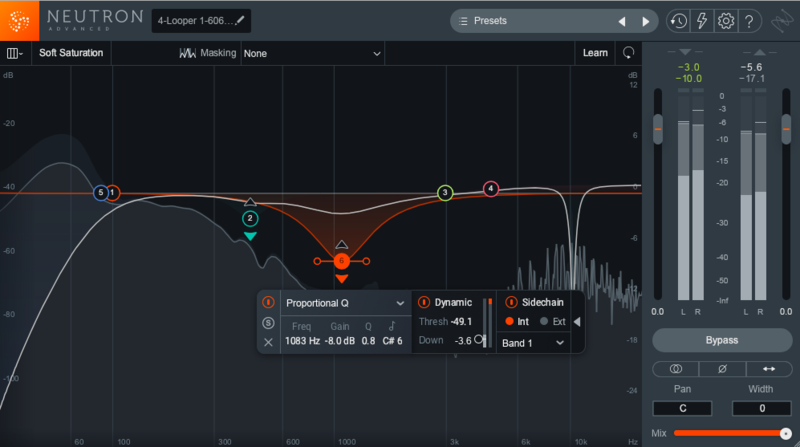Click the Bypass button
This screenshot has width=800, height=447.
tap(721, 340)
